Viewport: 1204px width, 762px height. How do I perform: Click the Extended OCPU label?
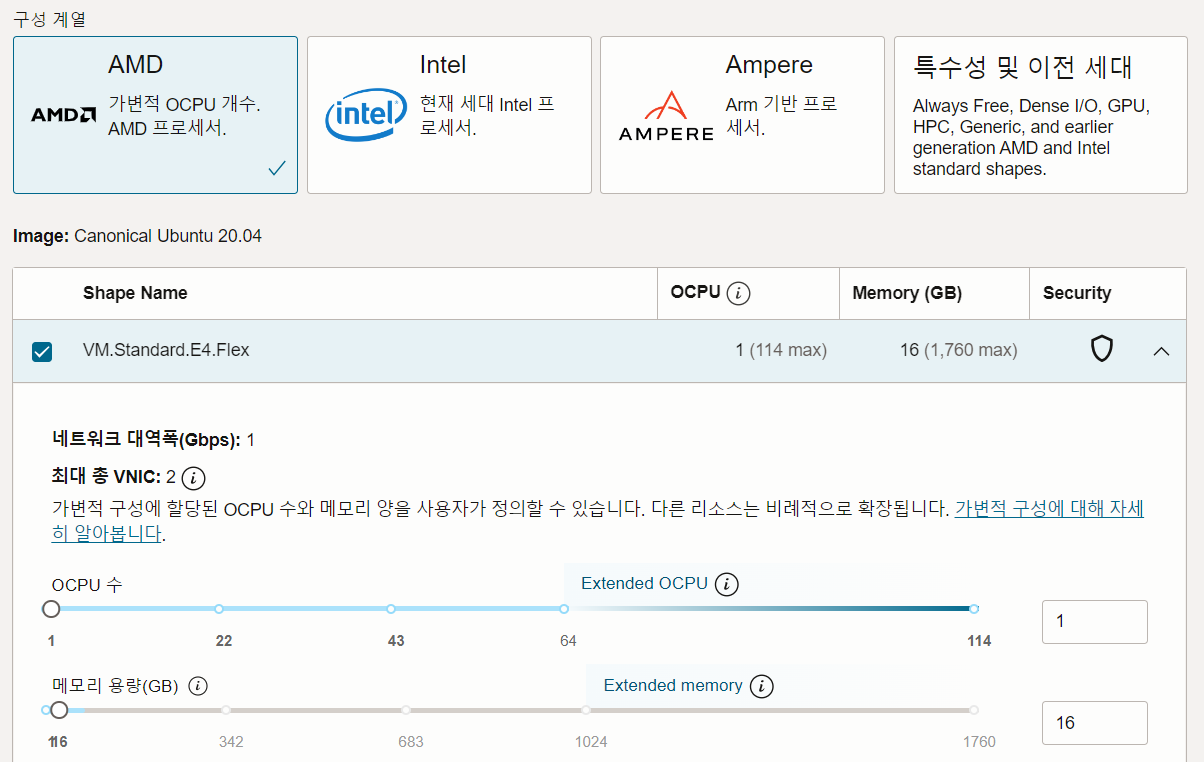pos(644,583)
